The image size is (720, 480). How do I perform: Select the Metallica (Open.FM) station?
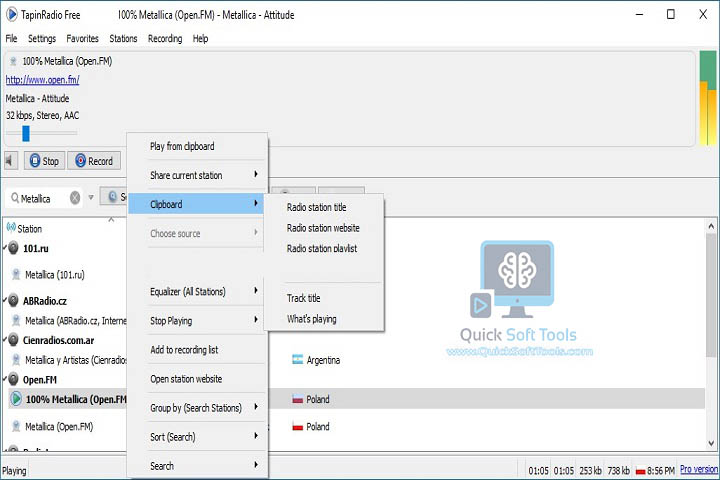point(59,426)
